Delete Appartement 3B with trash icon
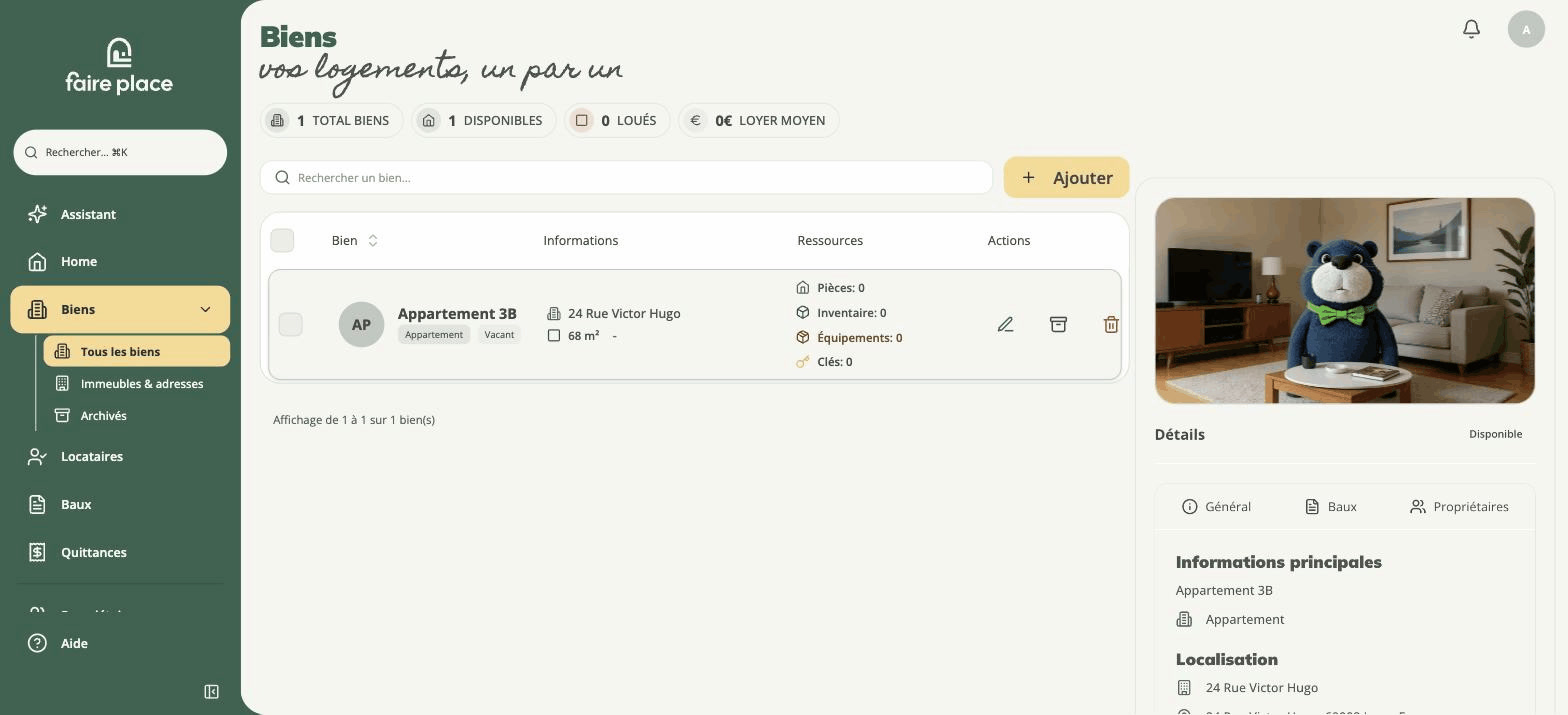The width and height of the screenshot is (1568, 715). click(x=1111, y=324)
